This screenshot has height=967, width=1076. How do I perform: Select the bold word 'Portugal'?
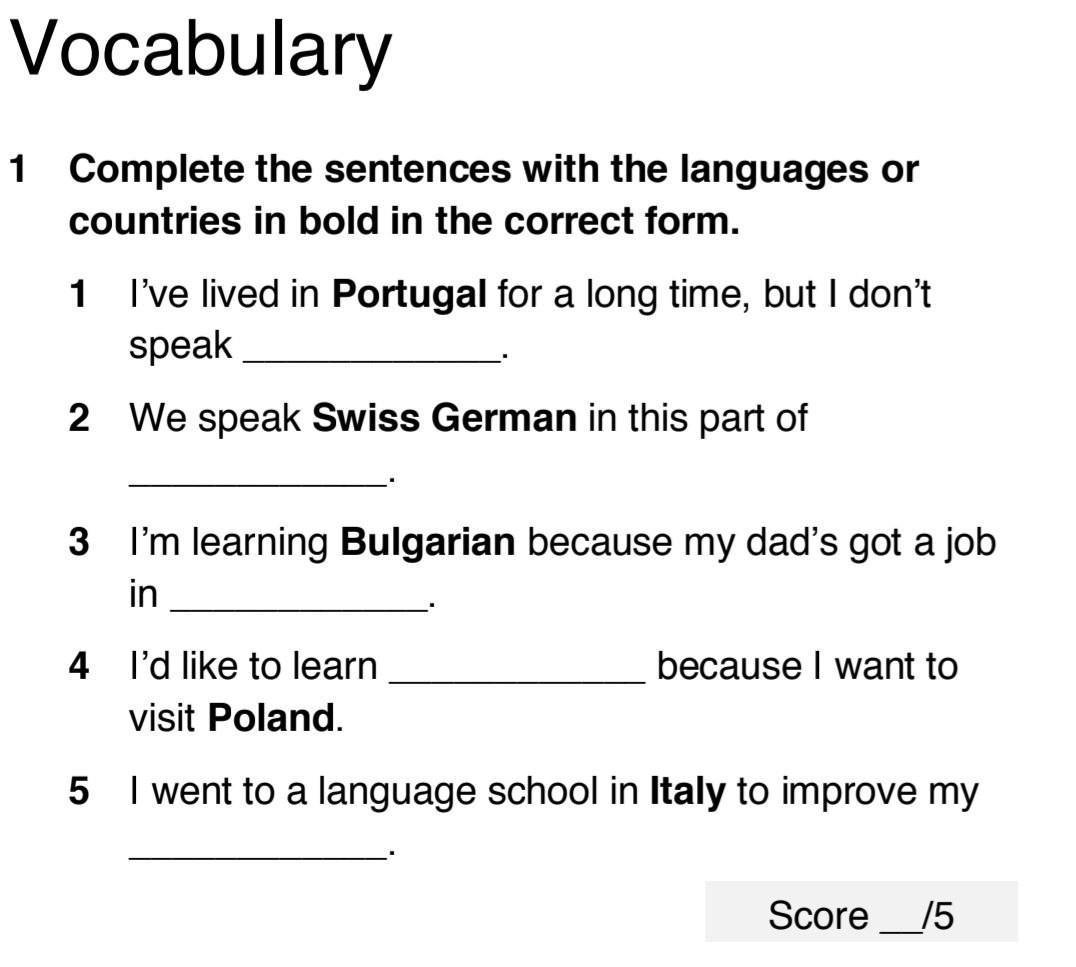coord(409,296)
